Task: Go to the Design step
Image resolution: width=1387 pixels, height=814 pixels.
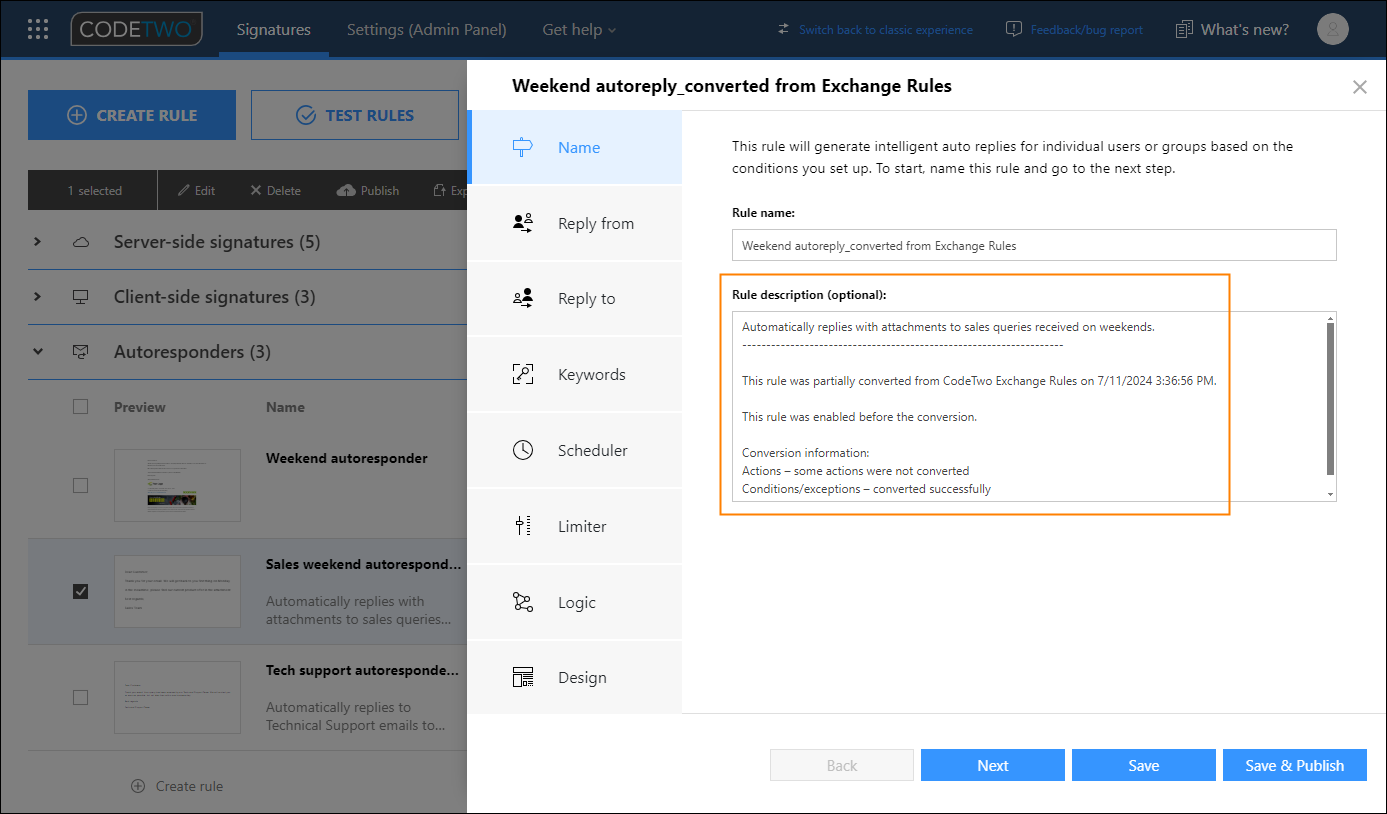Action: 575,677
